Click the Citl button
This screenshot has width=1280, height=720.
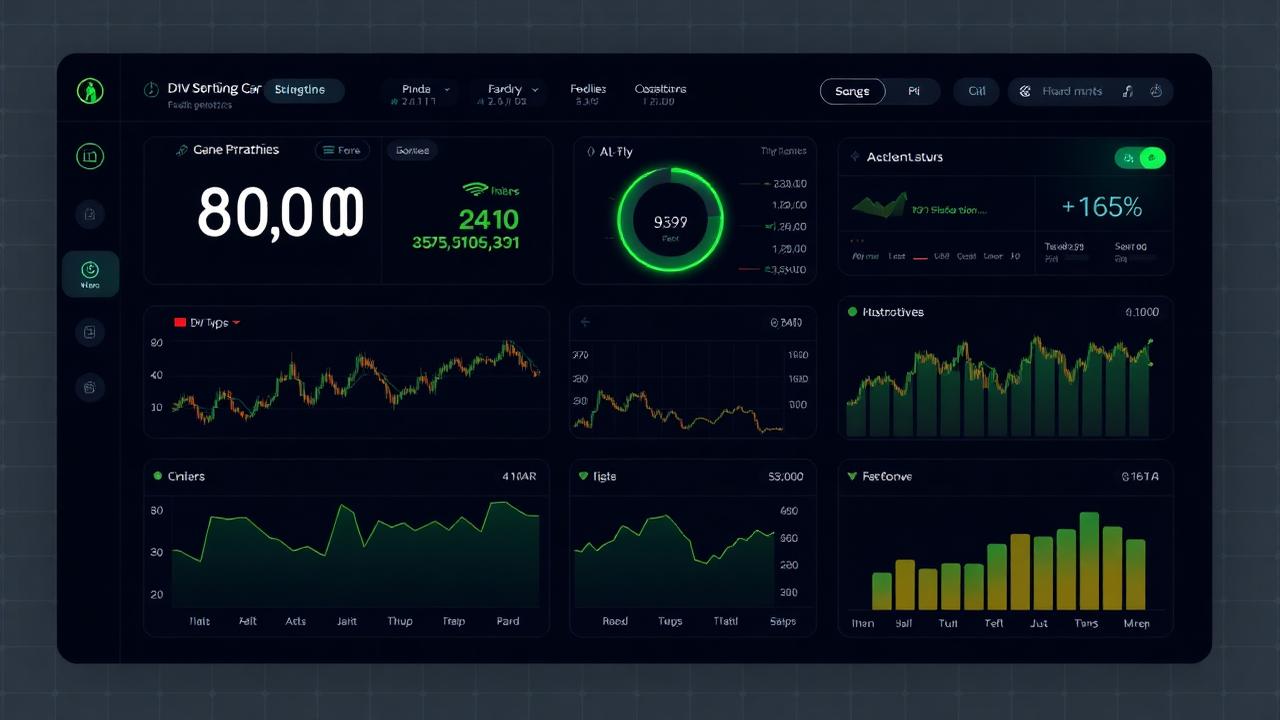pyautogui.click(x=977, y=91)
